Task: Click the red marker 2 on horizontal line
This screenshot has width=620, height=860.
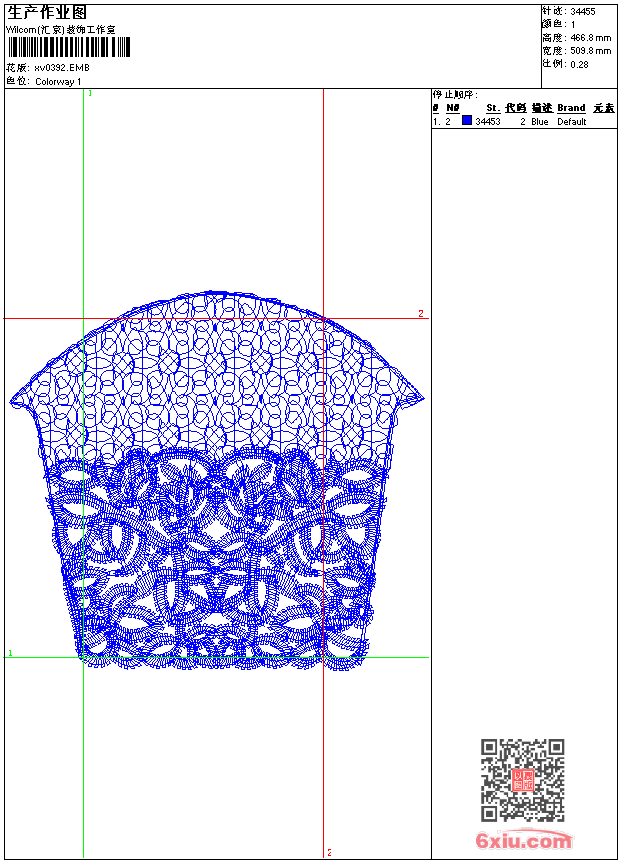Action: point(420,314)
